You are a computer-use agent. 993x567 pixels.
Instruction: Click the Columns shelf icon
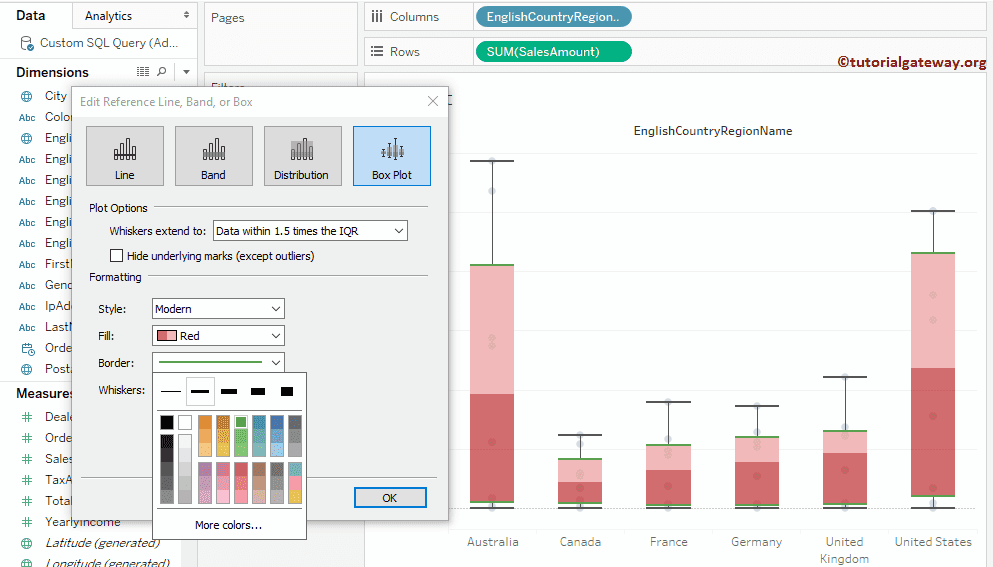pyautogui.click(x=377, y=16)
